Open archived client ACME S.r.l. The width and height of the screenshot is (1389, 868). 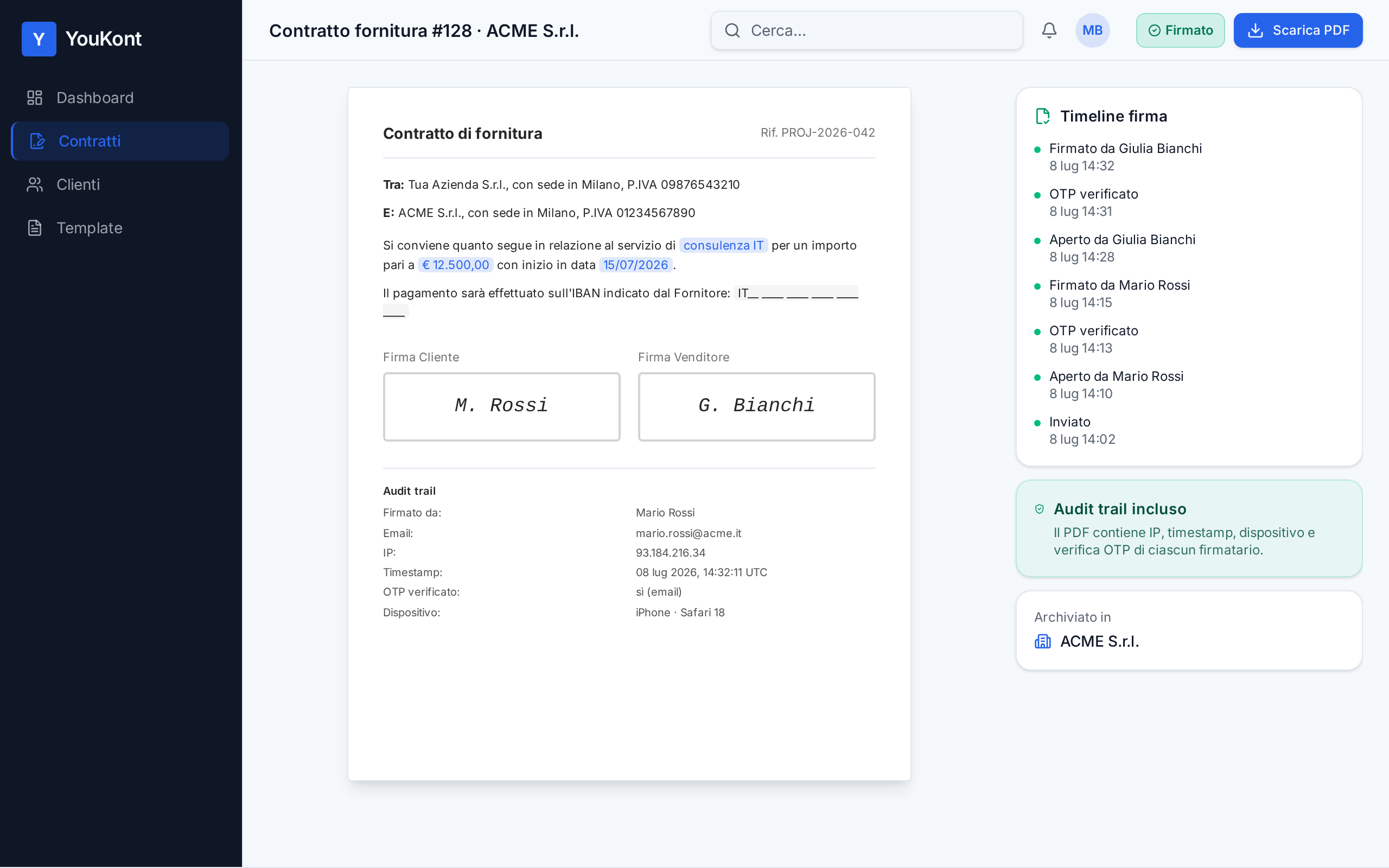click(1099, 641)
